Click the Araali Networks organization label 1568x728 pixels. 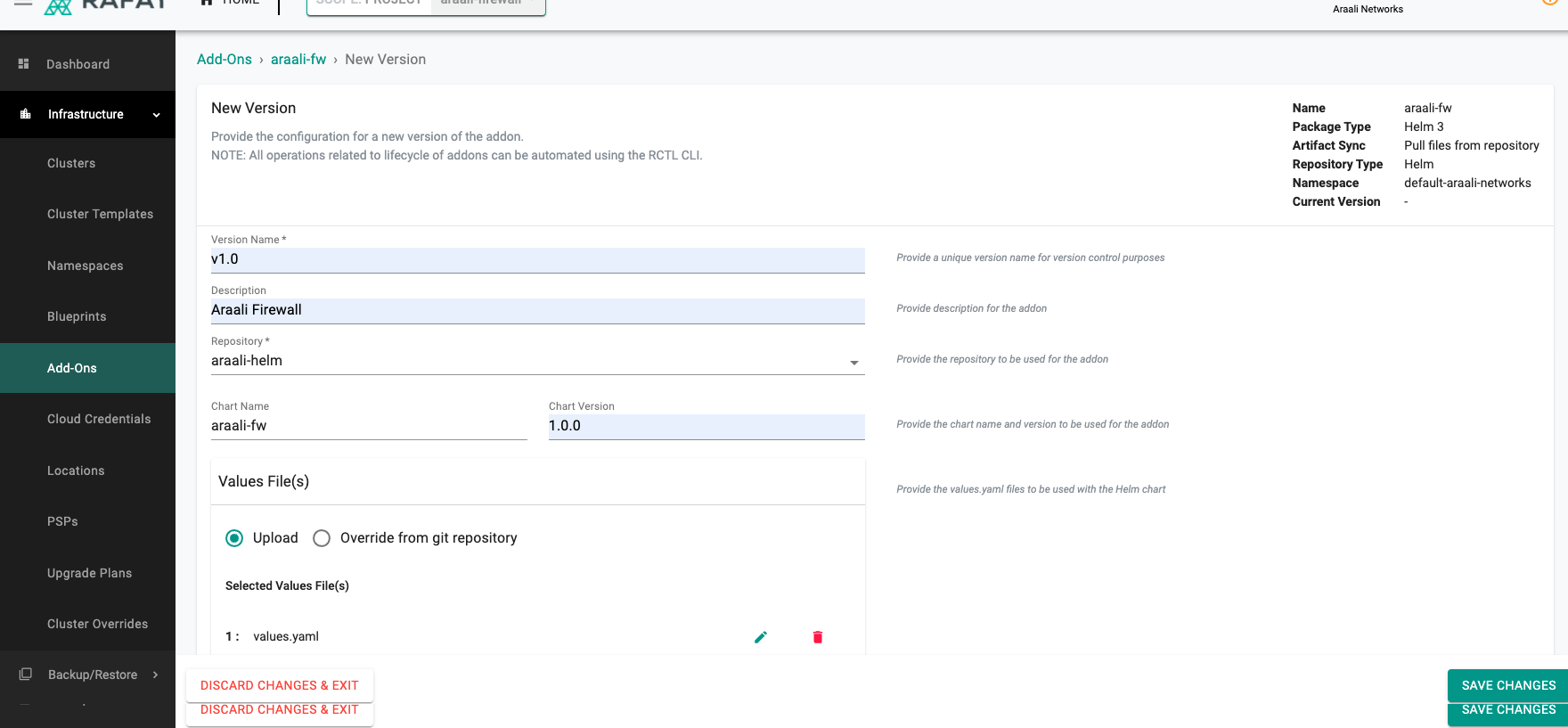coord(1368,9)
